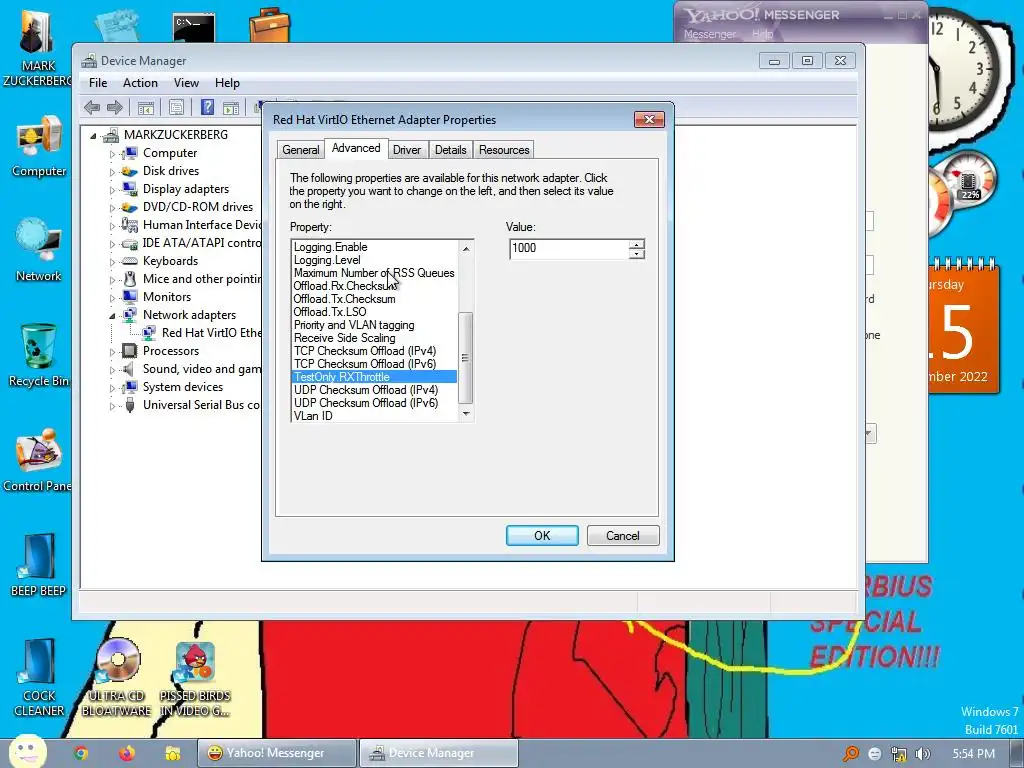Decrease the Value spinner with down arrow
This screenshot has width=1024, height=768.
click(636, 253)
